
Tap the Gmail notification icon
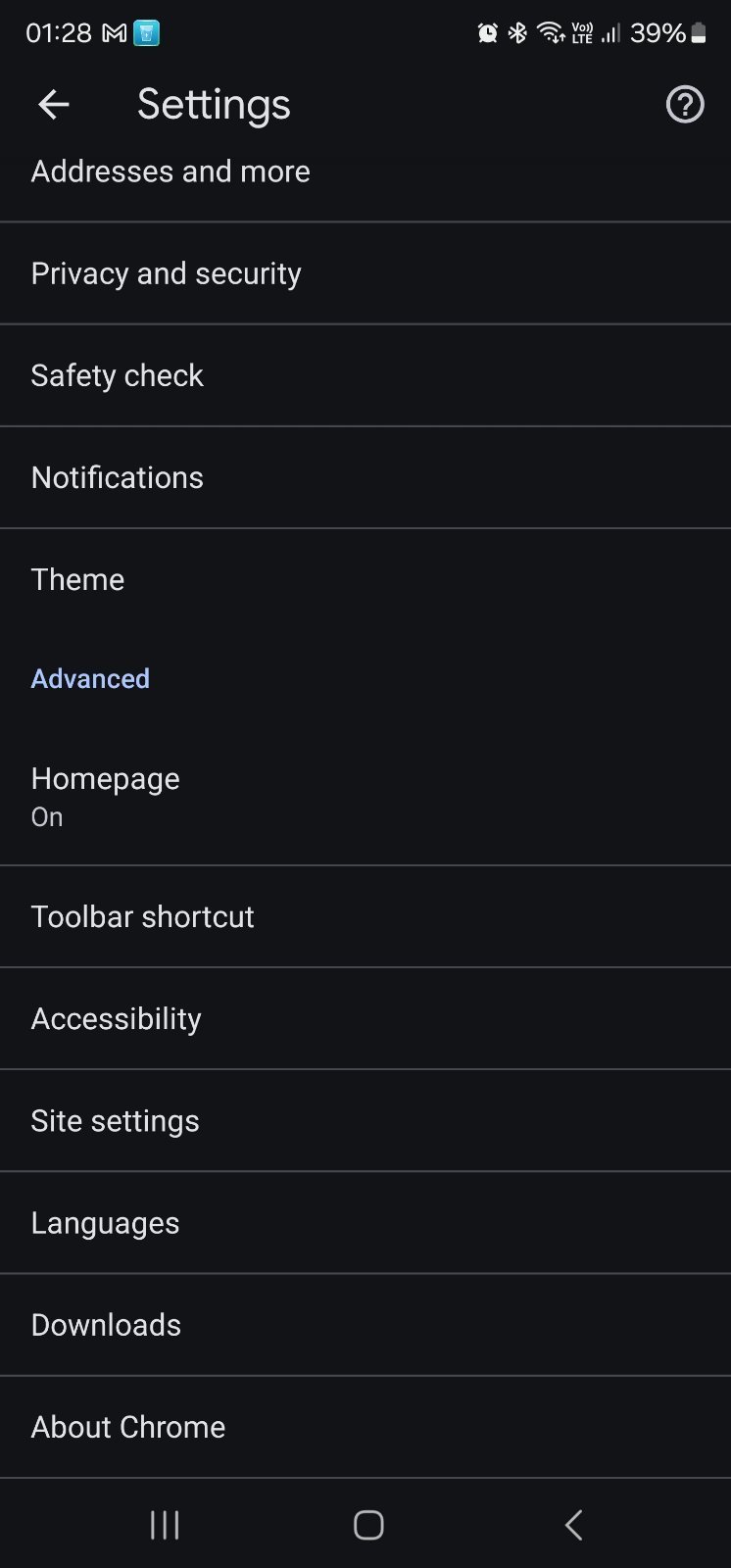tap(115, 34)
